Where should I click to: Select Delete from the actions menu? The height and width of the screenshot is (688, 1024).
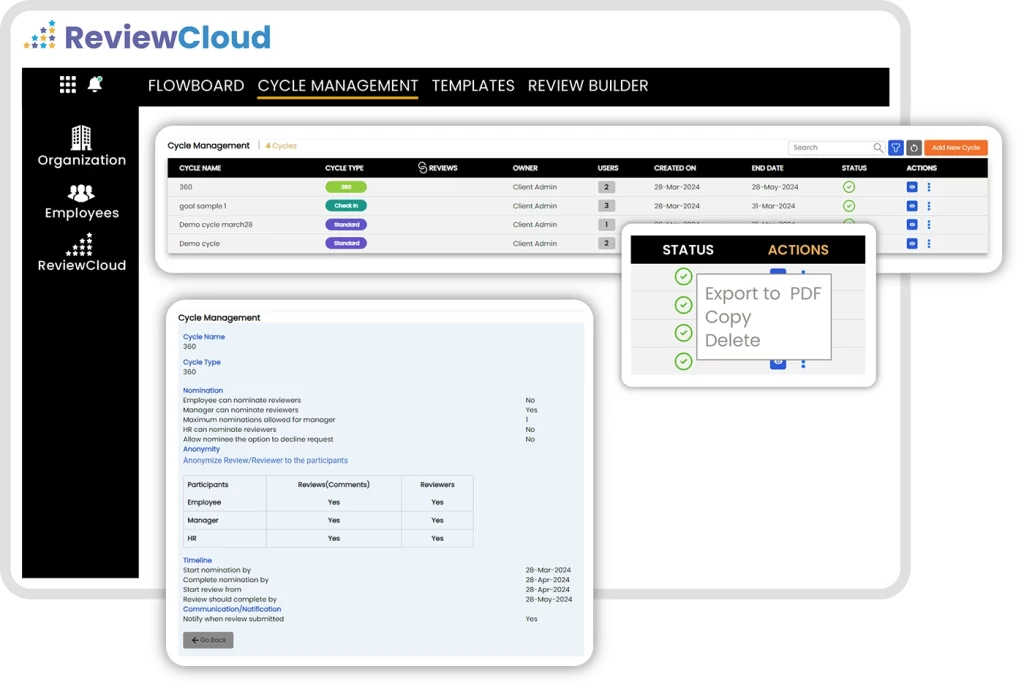732,340
